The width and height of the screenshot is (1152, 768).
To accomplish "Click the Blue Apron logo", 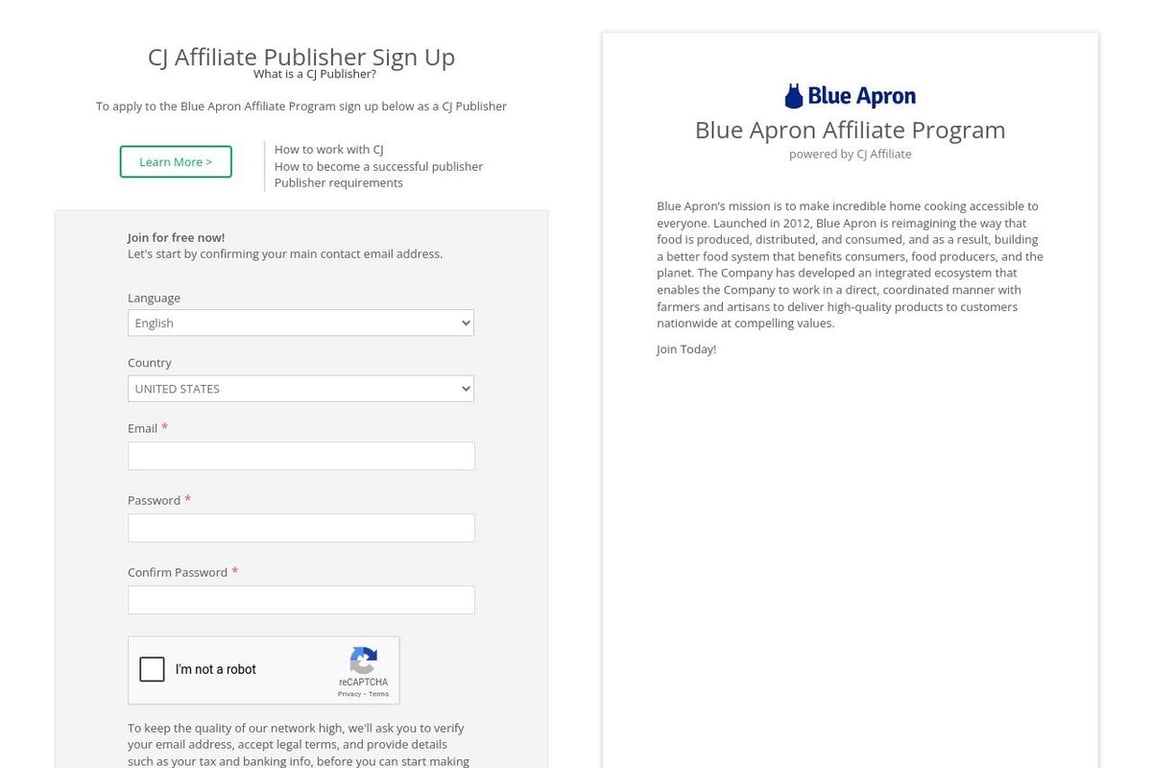I will click(850, 96).
